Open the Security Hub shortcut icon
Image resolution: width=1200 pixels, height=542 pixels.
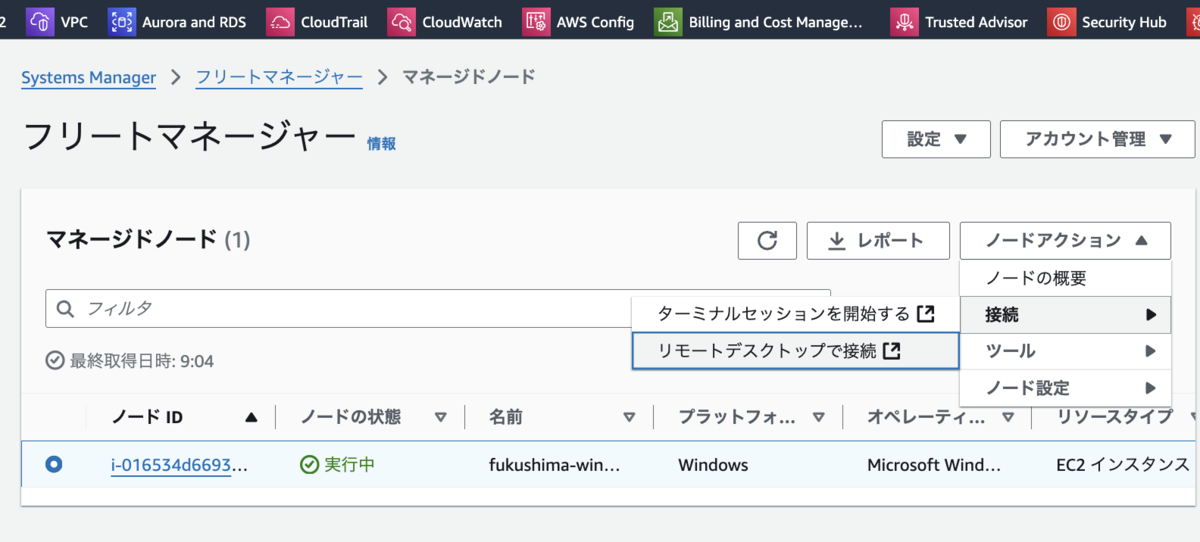click(1061, 21)
